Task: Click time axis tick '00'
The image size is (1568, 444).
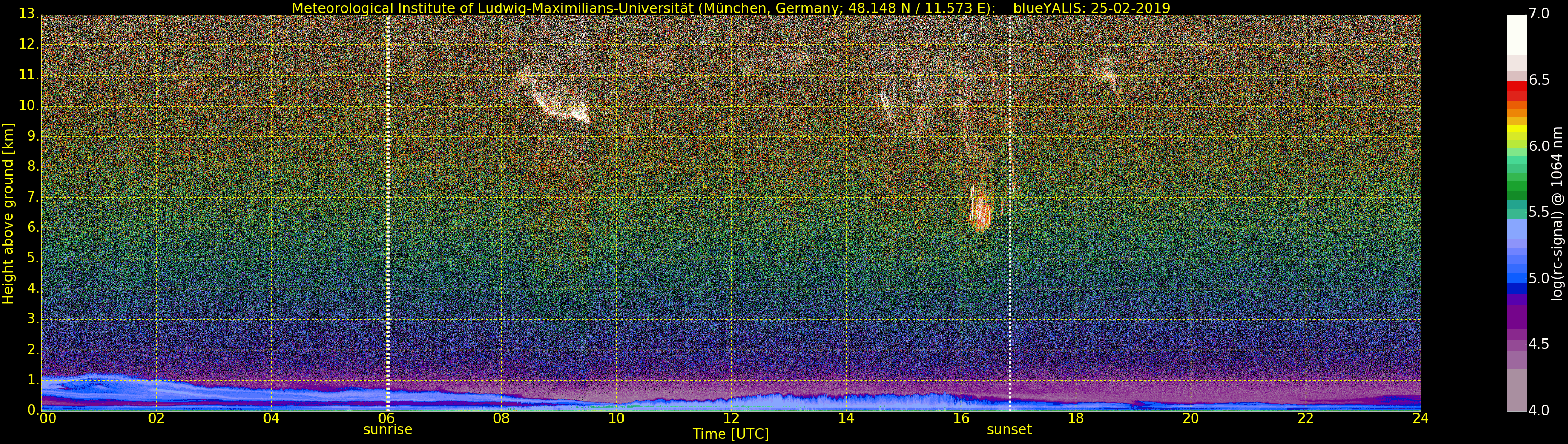Action: [x=48, y=418]
